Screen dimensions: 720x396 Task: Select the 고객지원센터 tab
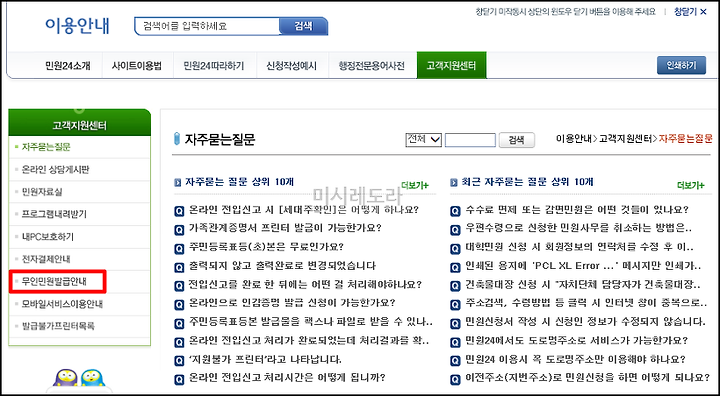(x=451, y=65)
